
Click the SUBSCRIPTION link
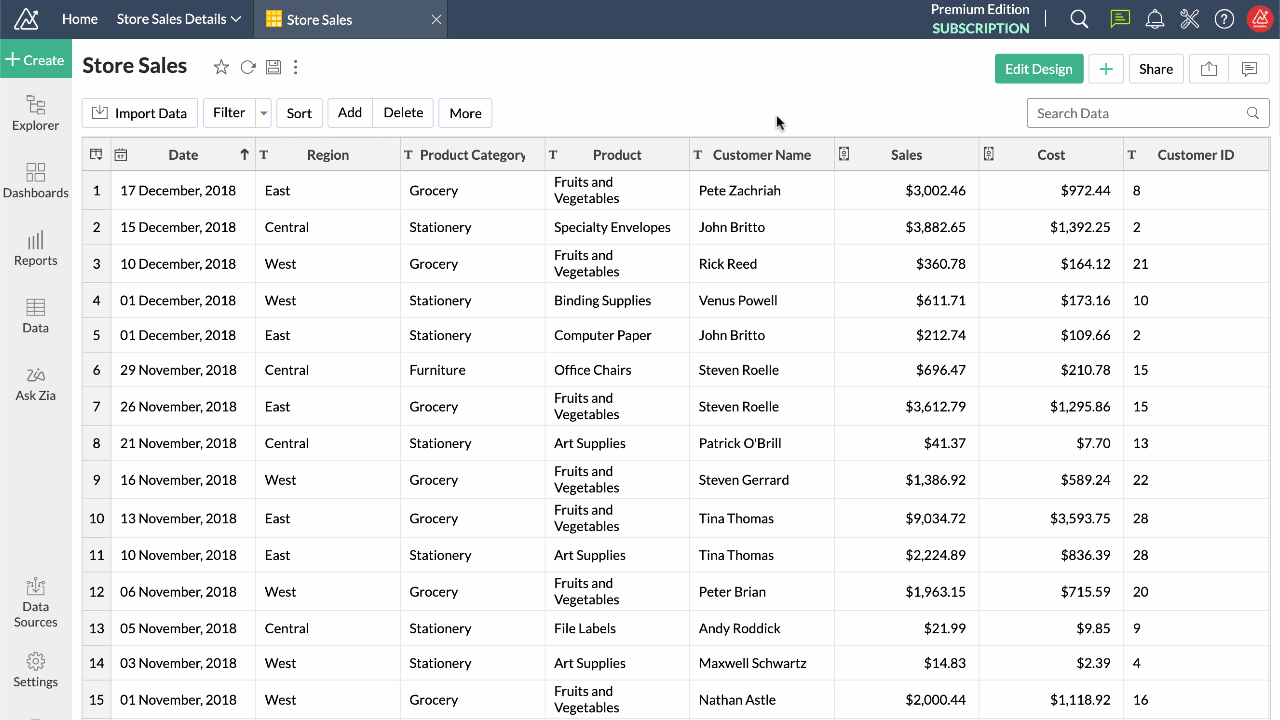click(x=981, y=28)
